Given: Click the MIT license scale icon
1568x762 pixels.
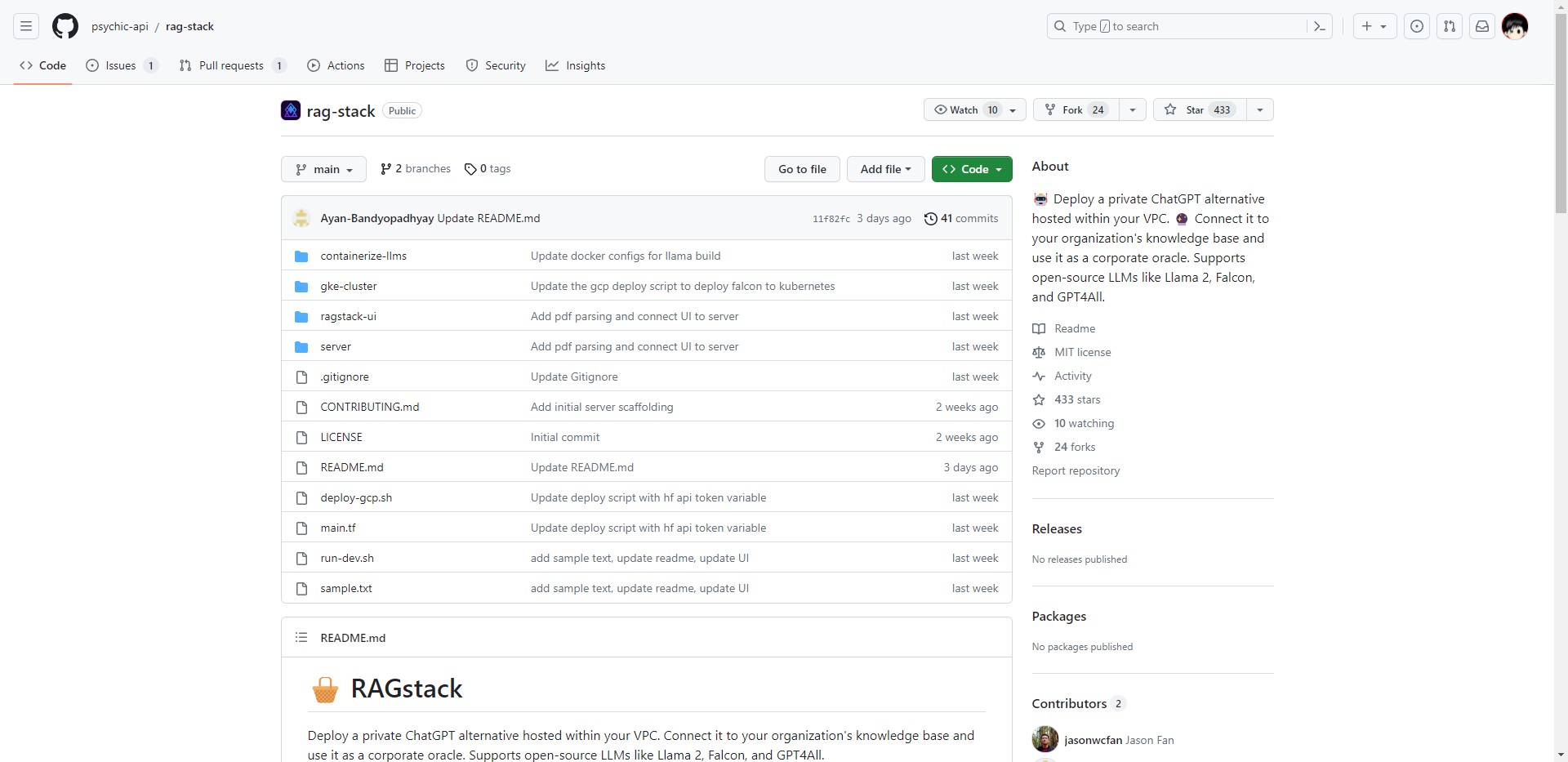Looking at the screenshot, I should tap(1039, 352).
